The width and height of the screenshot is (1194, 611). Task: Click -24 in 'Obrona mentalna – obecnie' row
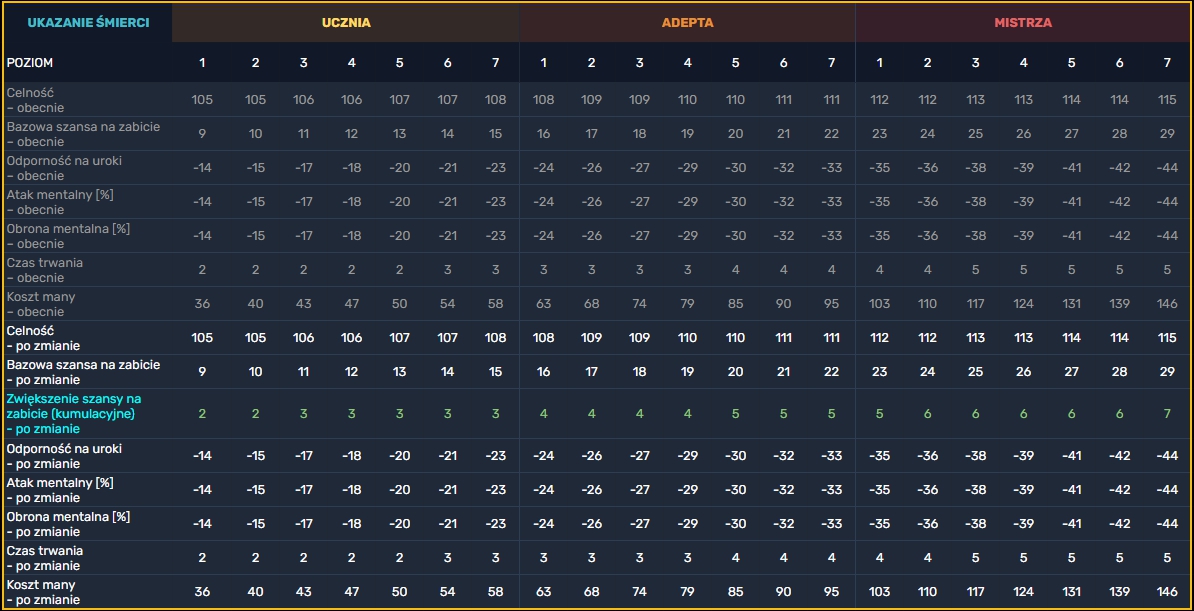(x=544, y=235)
